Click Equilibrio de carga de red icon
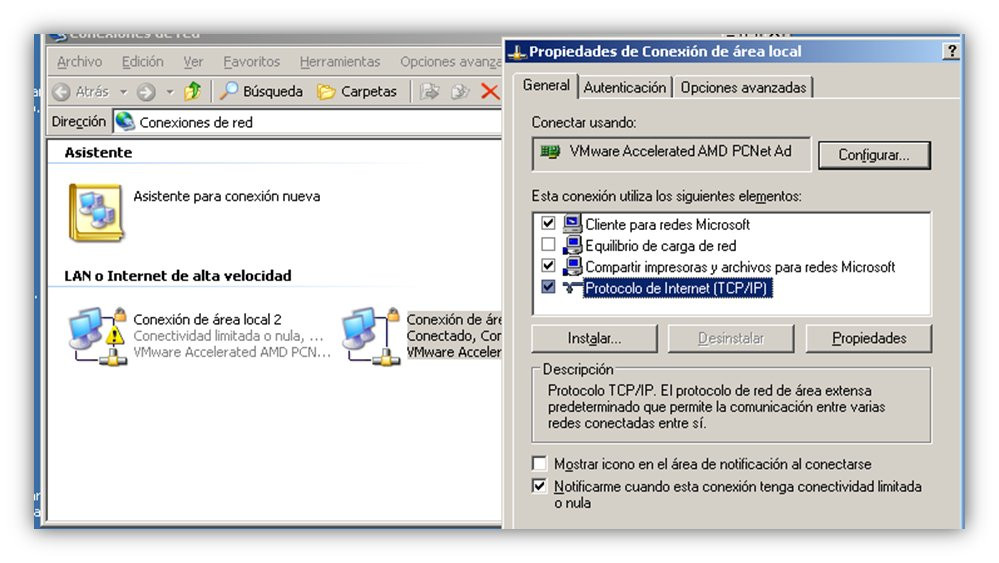 pos(572,245)
